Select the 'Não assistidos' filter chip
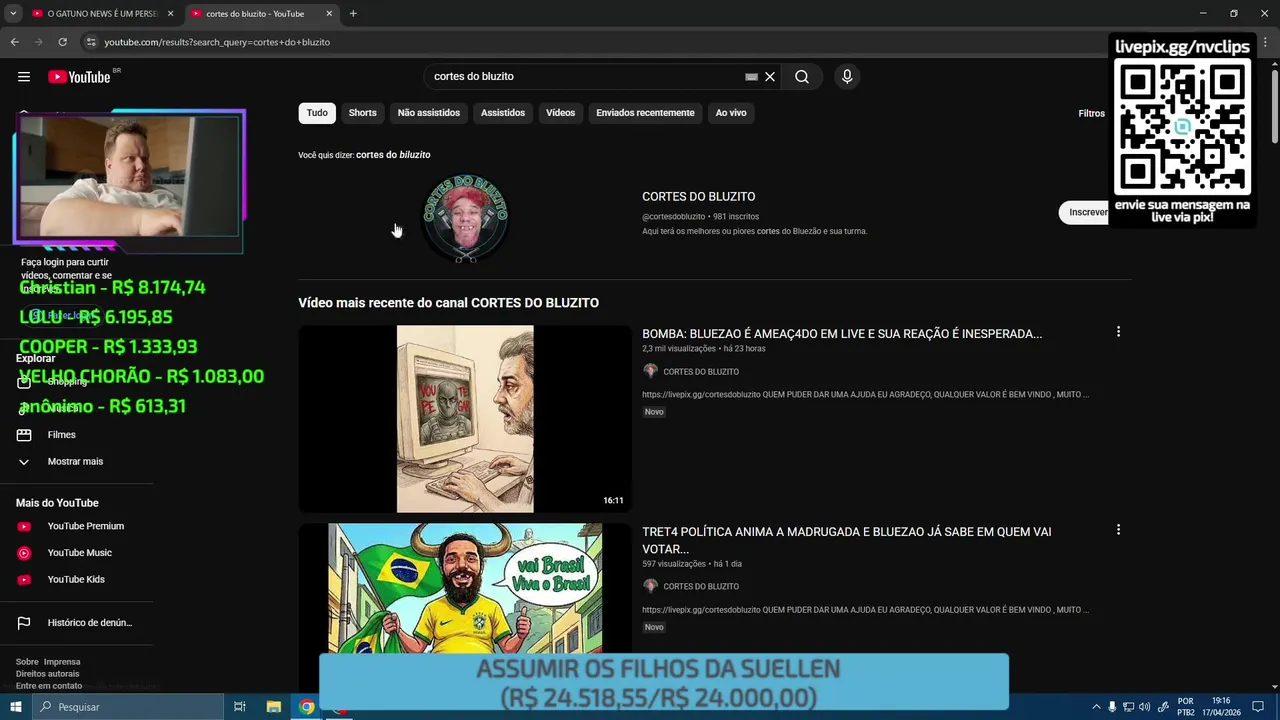The image size is (1280, 720). click(429, 113)
